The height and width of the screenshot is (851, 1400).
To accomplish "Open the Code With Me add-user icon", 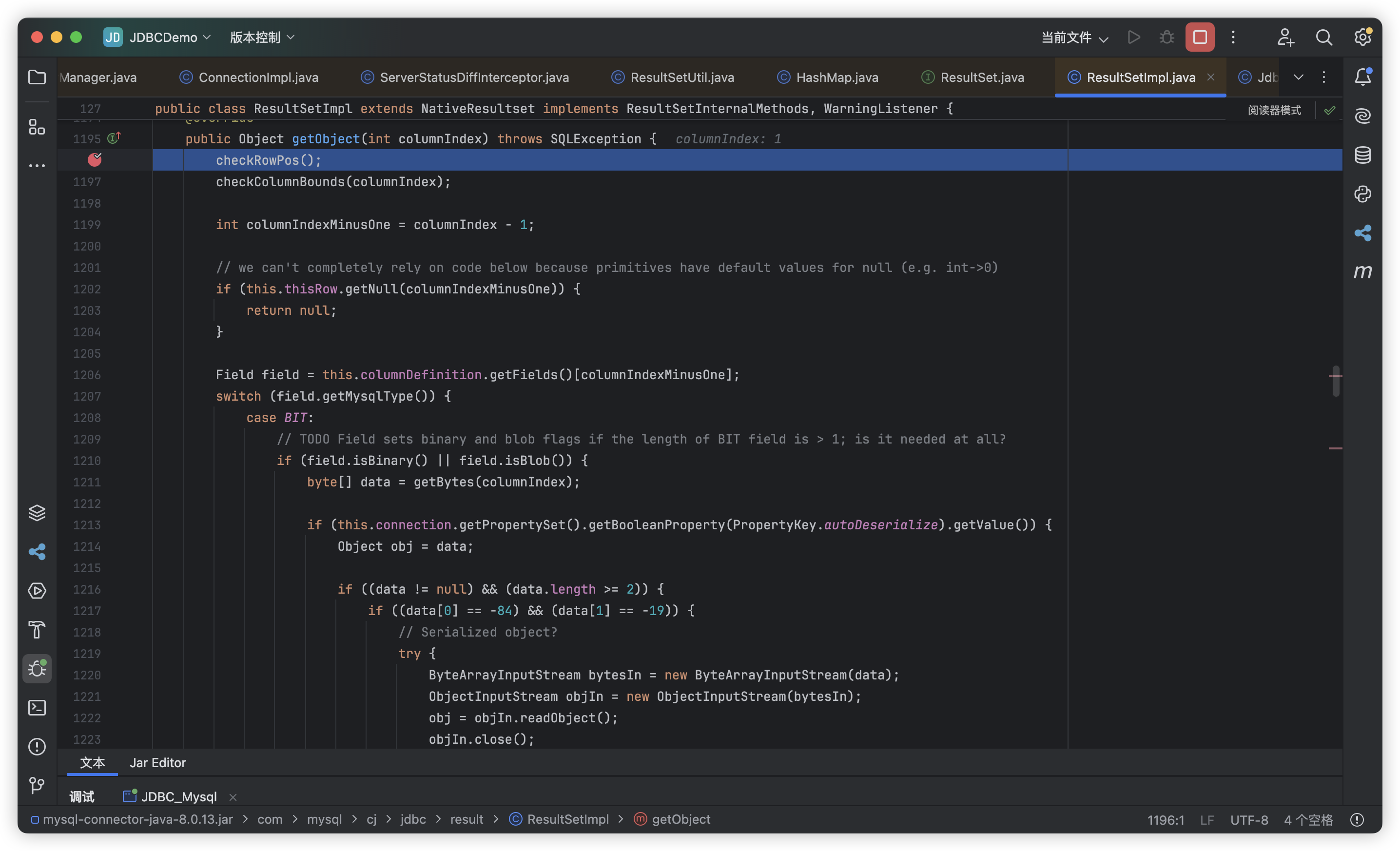I will point(1285,38).
